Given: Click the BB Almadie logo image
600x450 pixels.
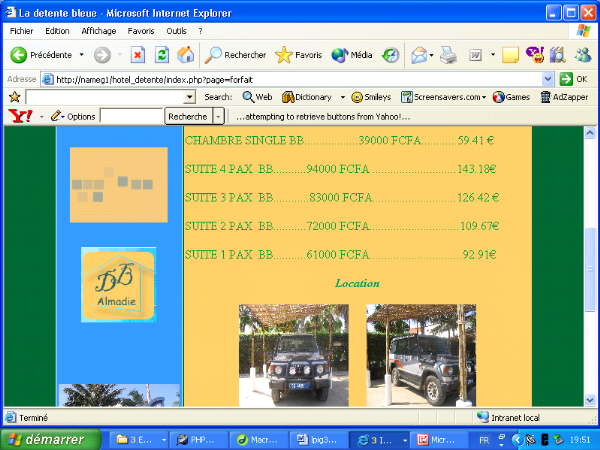Looking at the screenshot, I should pyautogui.click(x=118, y=285).
